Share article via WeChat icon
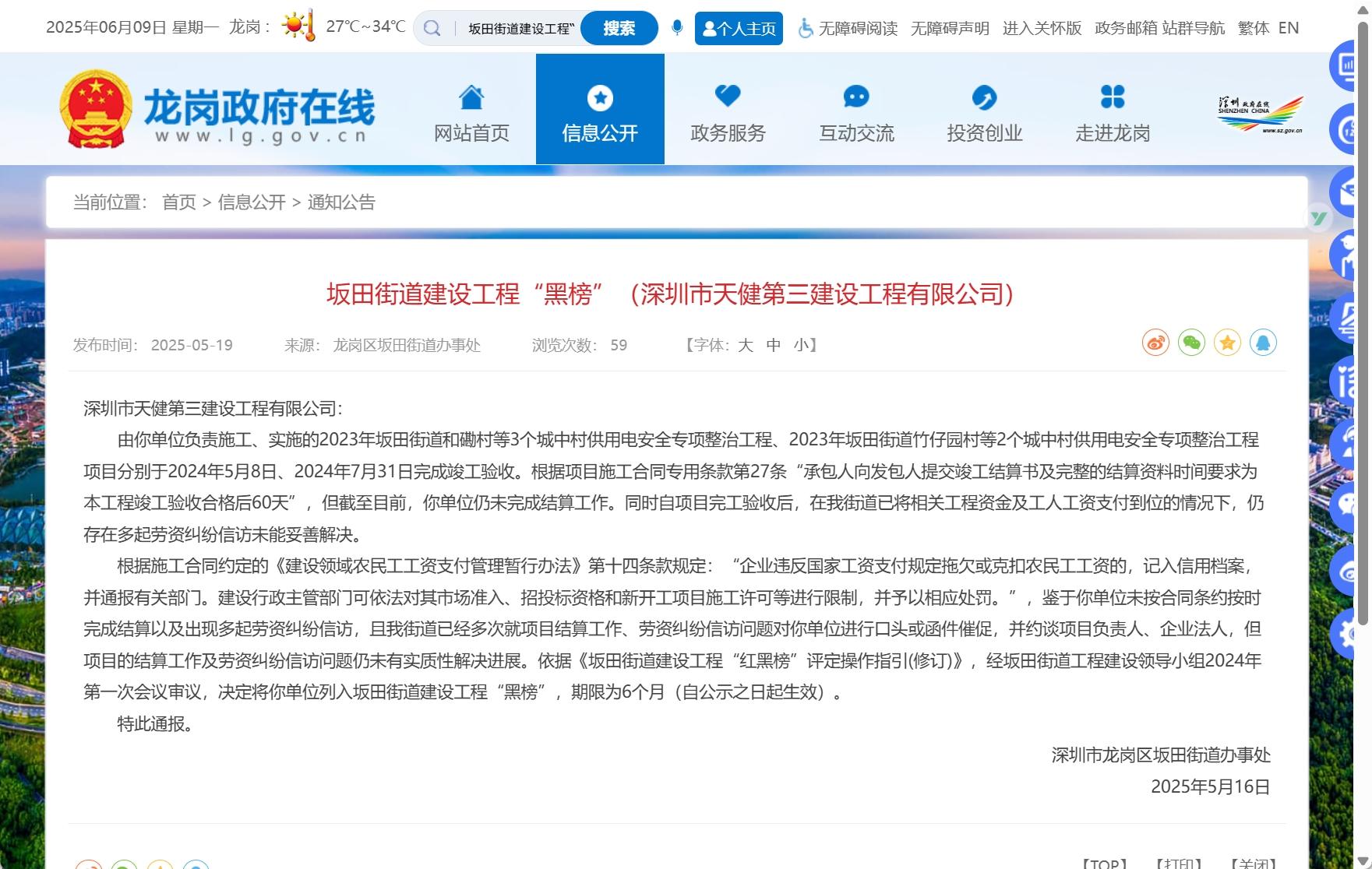 (x=1191, y=343)
